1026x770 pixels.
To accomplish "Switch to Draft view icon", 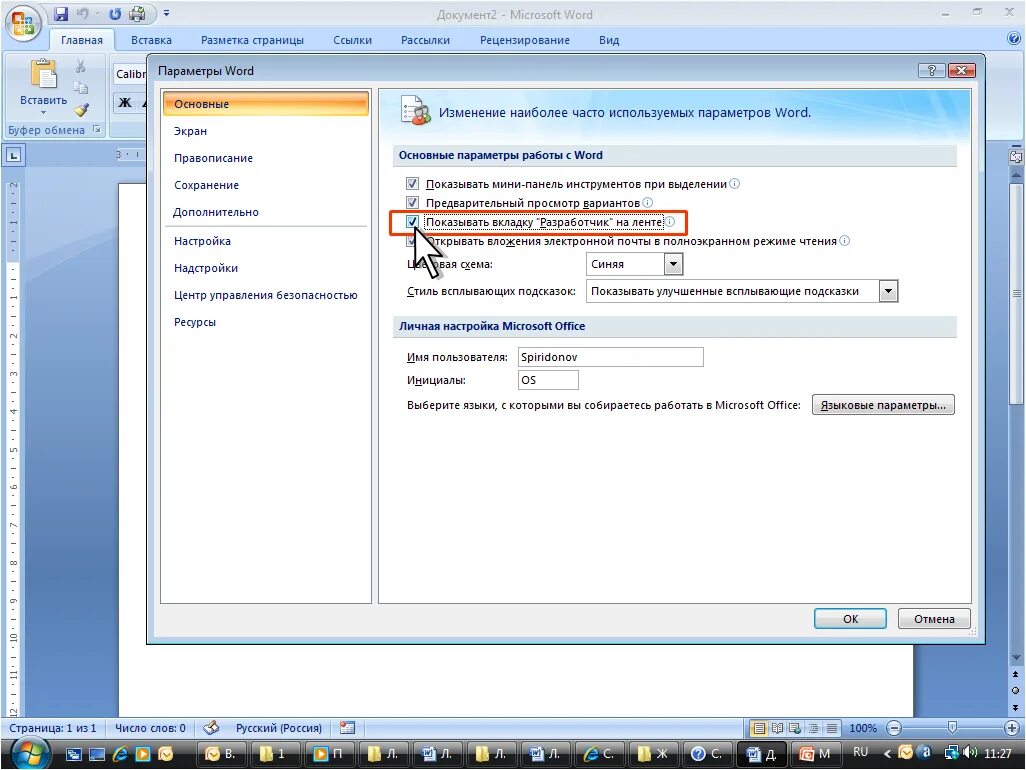I will click(x=832, y=728).
